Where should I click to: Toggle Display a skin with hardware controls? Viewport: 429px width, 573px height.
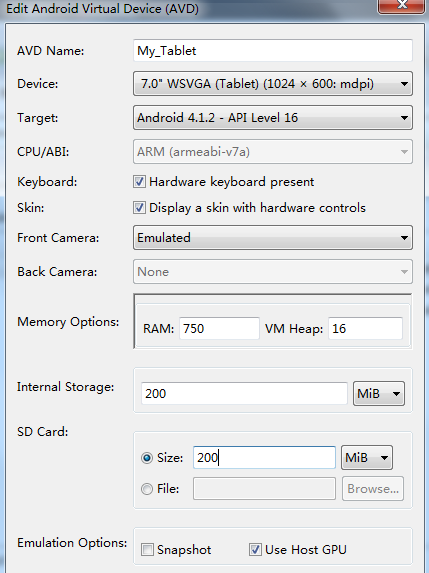tap(139, 208)
